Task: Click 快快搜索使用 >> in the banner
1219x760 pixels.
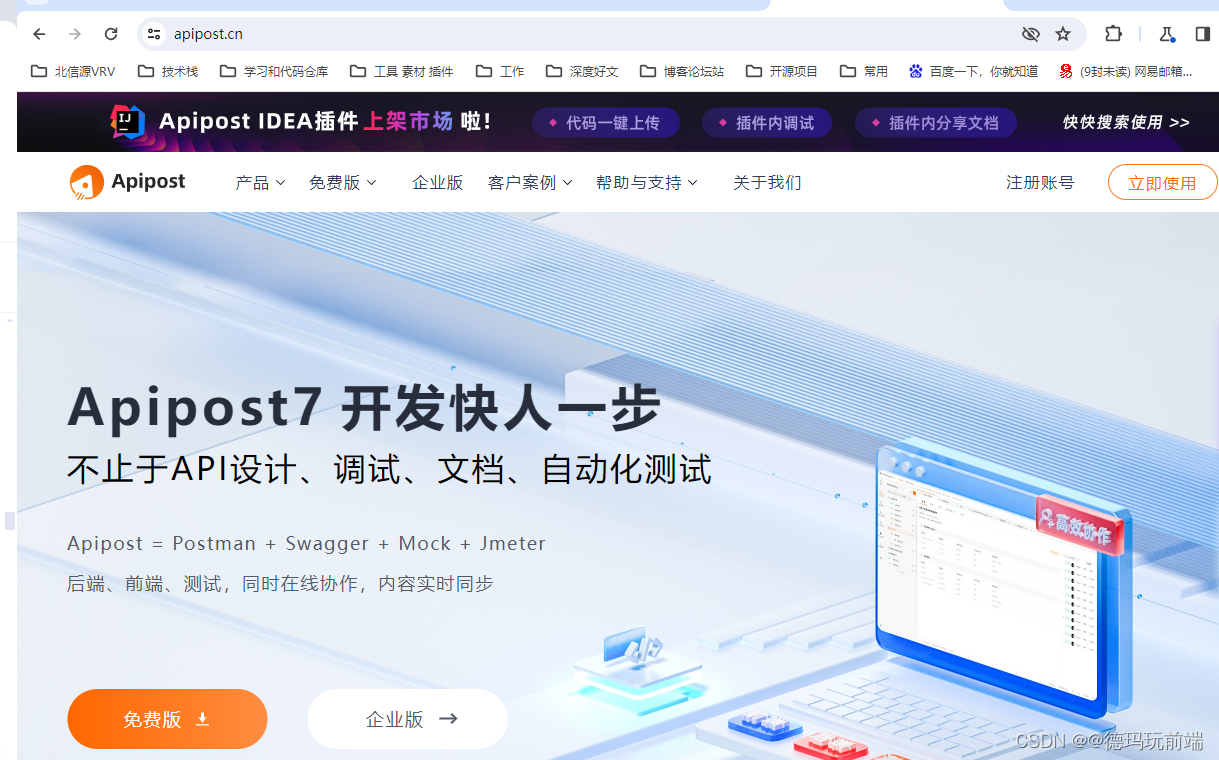Action: click(x=1126, y=122)
